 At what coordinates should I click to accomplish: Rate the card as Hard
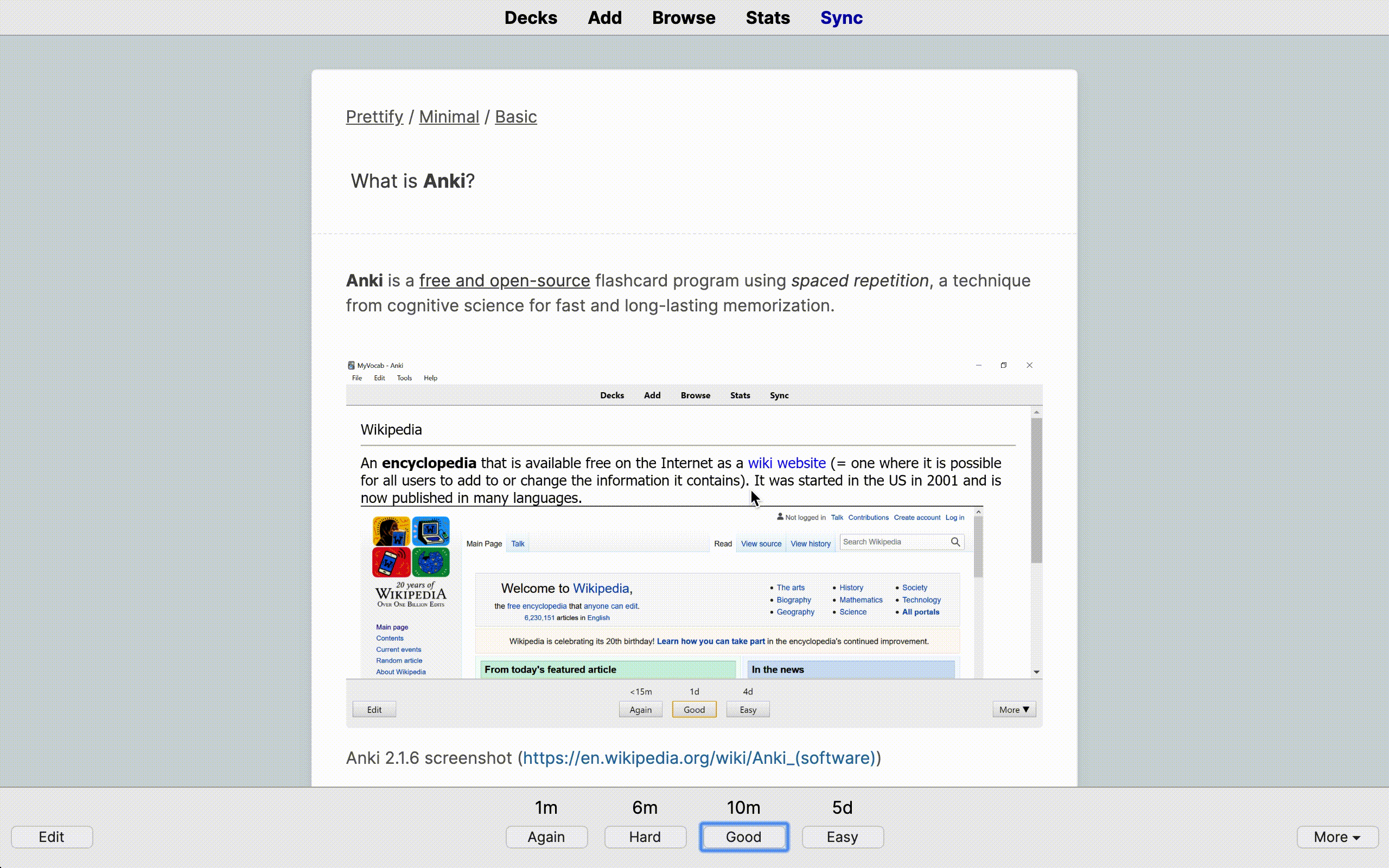[x=645, y=837]
